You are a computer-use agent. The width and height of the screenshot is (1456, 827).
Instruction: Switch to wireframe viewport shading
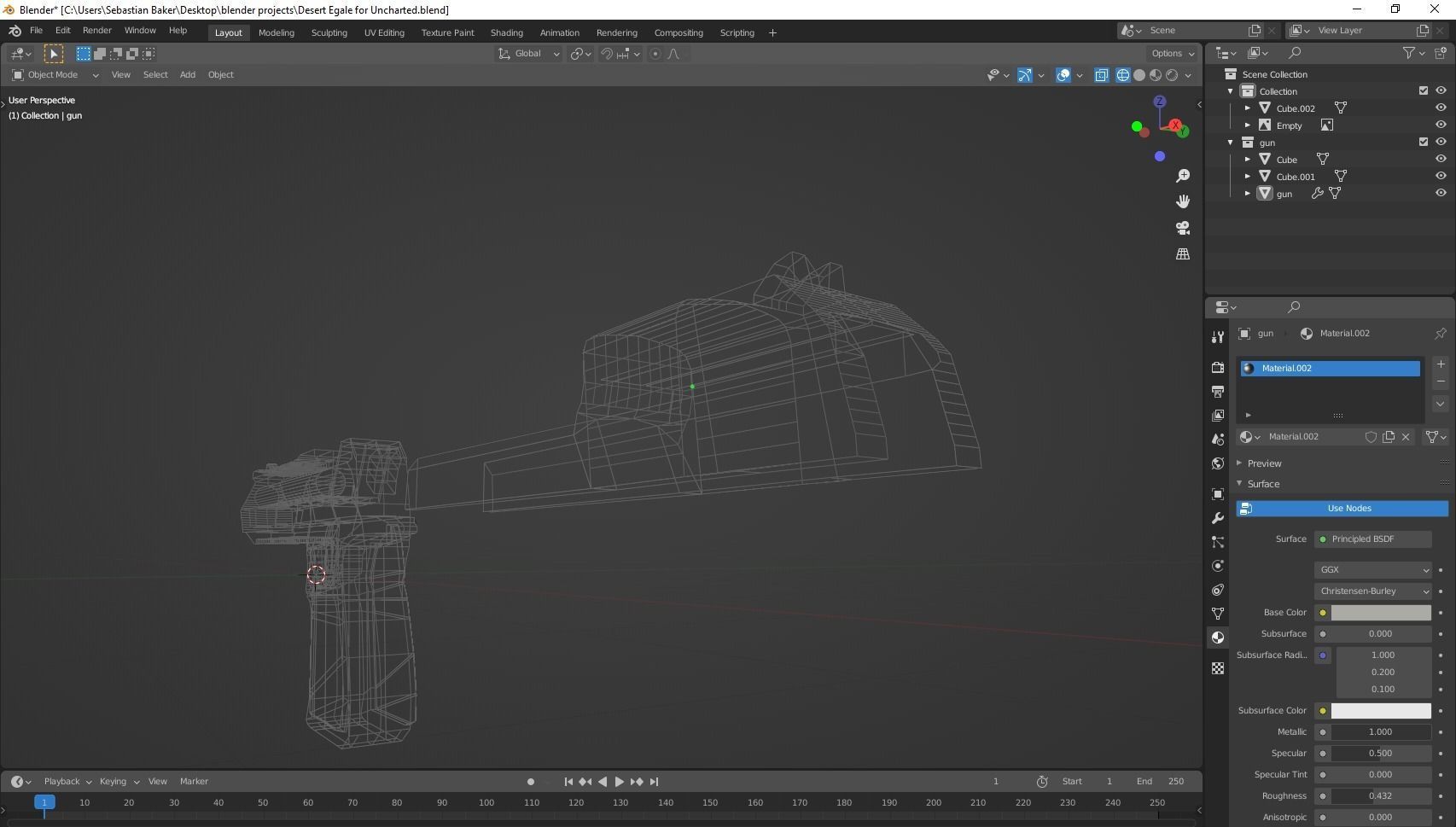coord(1123,75)
